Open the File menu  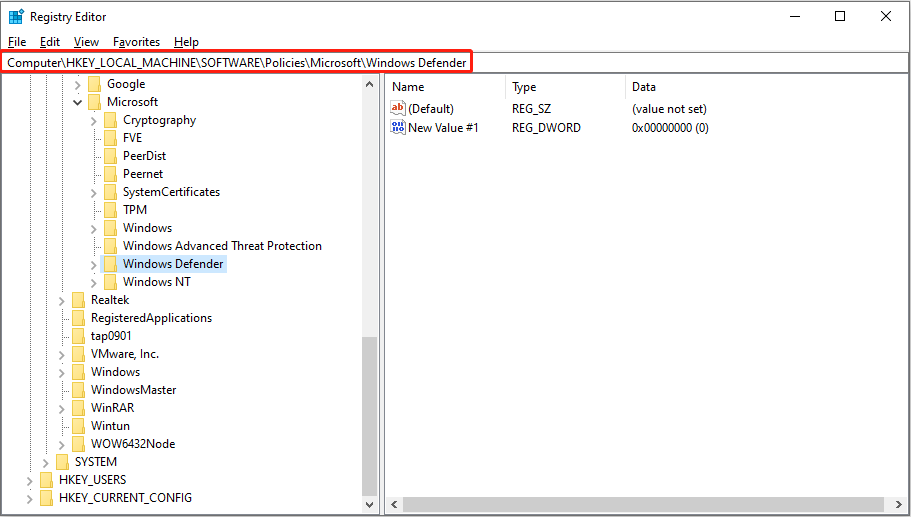17,42
